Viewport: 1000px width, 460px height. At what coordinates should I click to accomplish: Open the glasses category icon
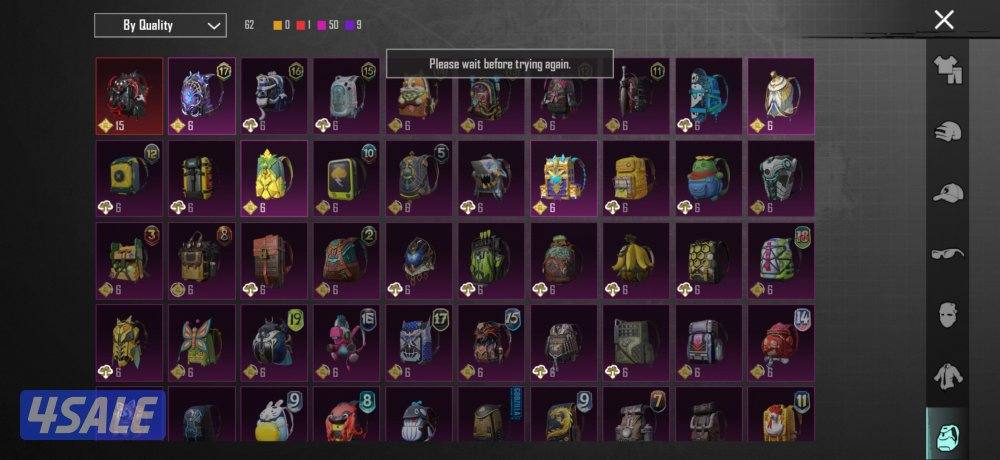tap(947, 254)
